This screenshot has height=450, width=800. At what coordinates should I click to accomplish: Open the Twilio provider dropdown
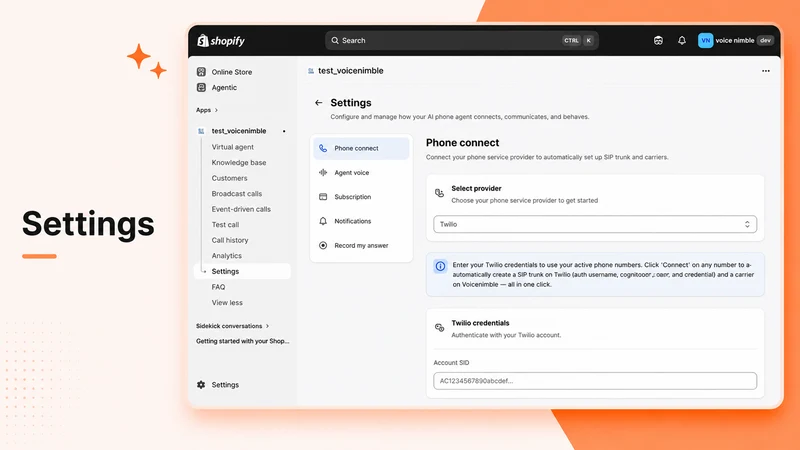[x=595, y=224]
